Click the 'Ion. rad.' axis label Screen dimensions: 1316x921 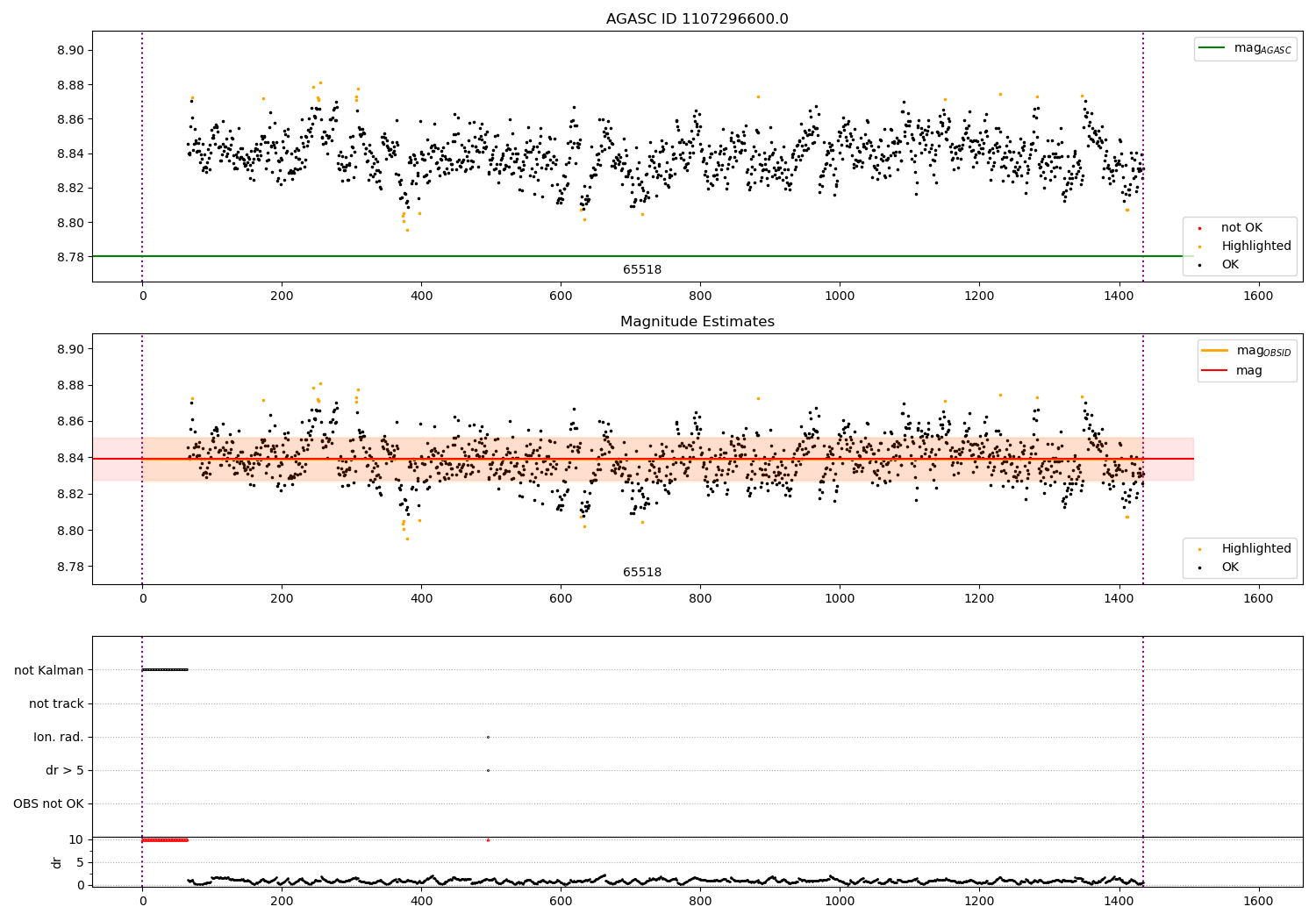click(x=59, y=737)
